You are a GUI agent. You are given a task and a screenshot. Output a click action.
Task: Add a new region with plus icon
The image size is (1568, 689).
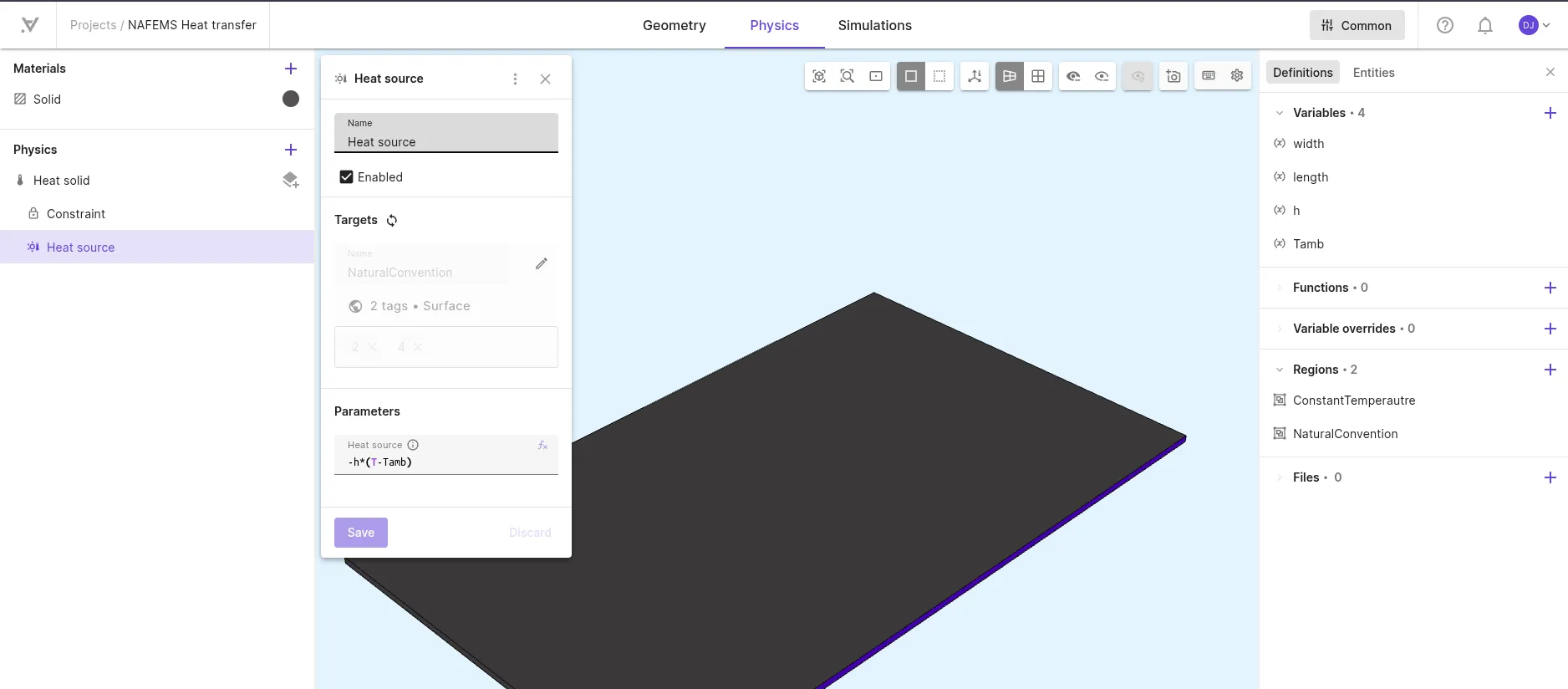[x=1550, y=370]
